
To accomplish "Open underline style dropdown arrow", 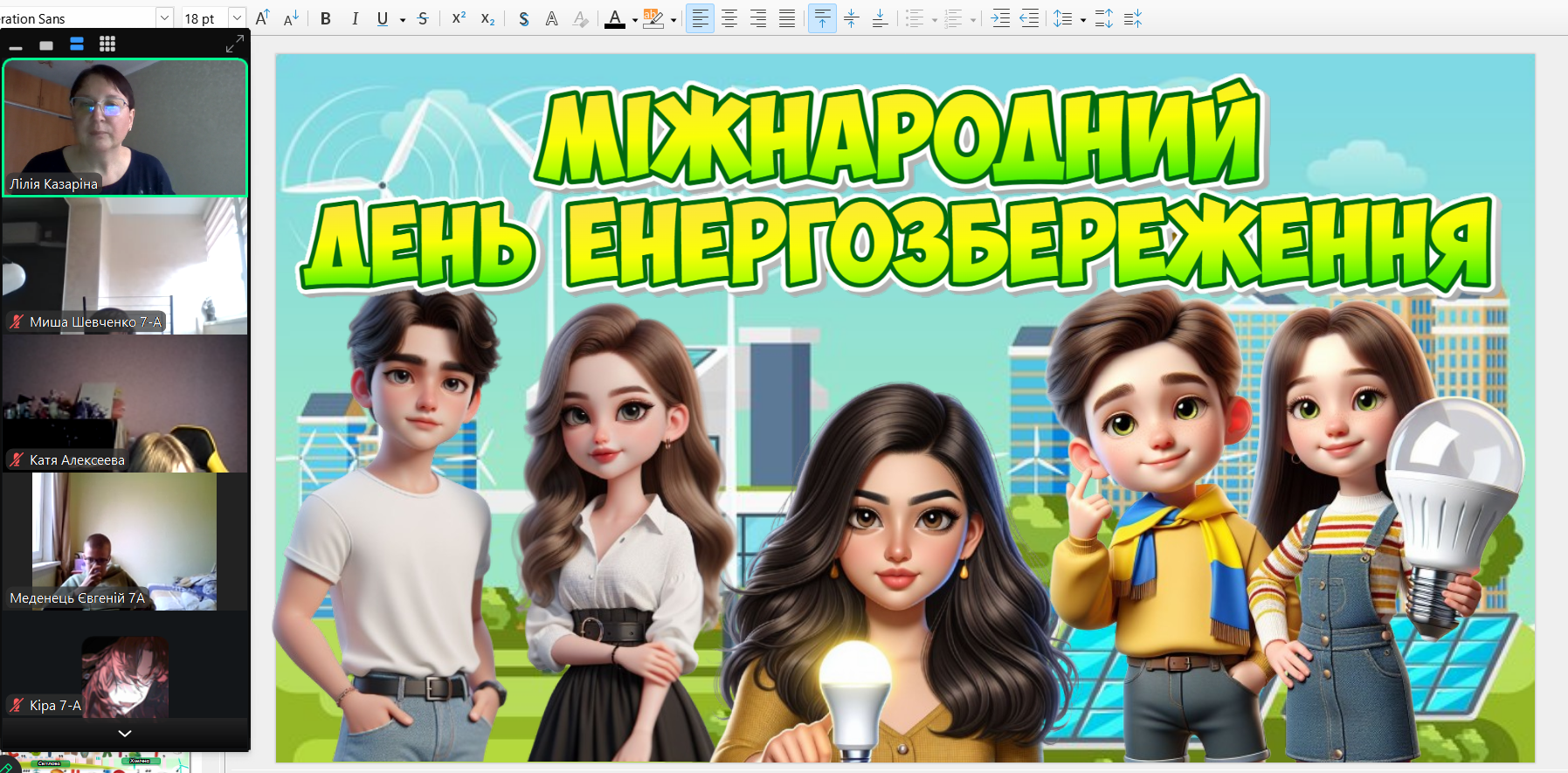I will 402,19.
